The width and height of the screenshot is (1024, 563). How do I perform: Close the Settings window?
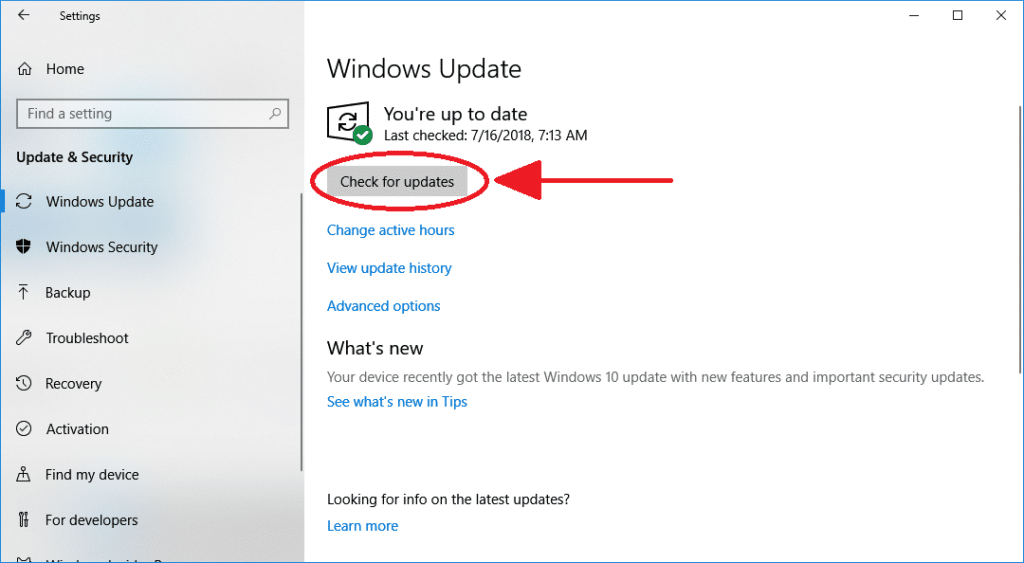click(1000, 15)
